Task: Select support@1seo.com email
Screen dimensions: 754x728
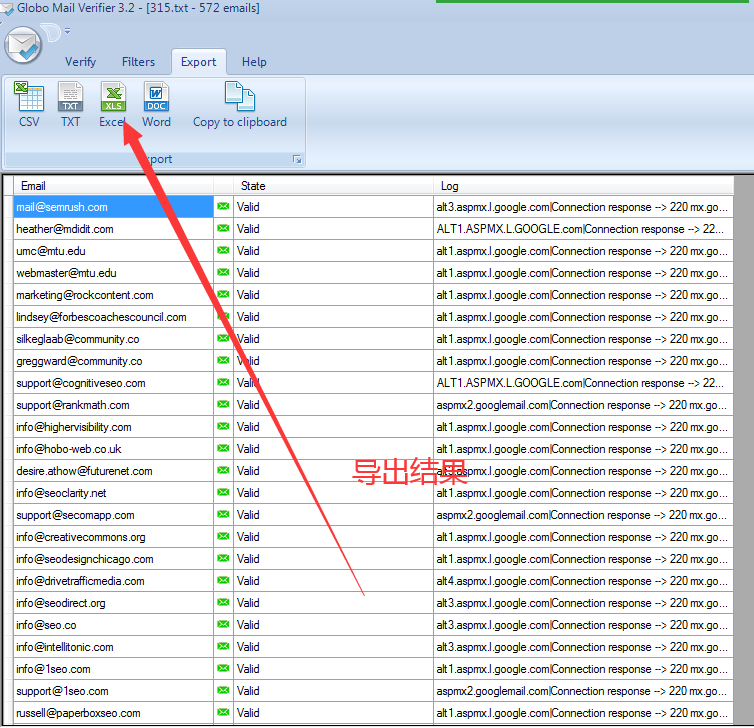Action: pos(113,691)
